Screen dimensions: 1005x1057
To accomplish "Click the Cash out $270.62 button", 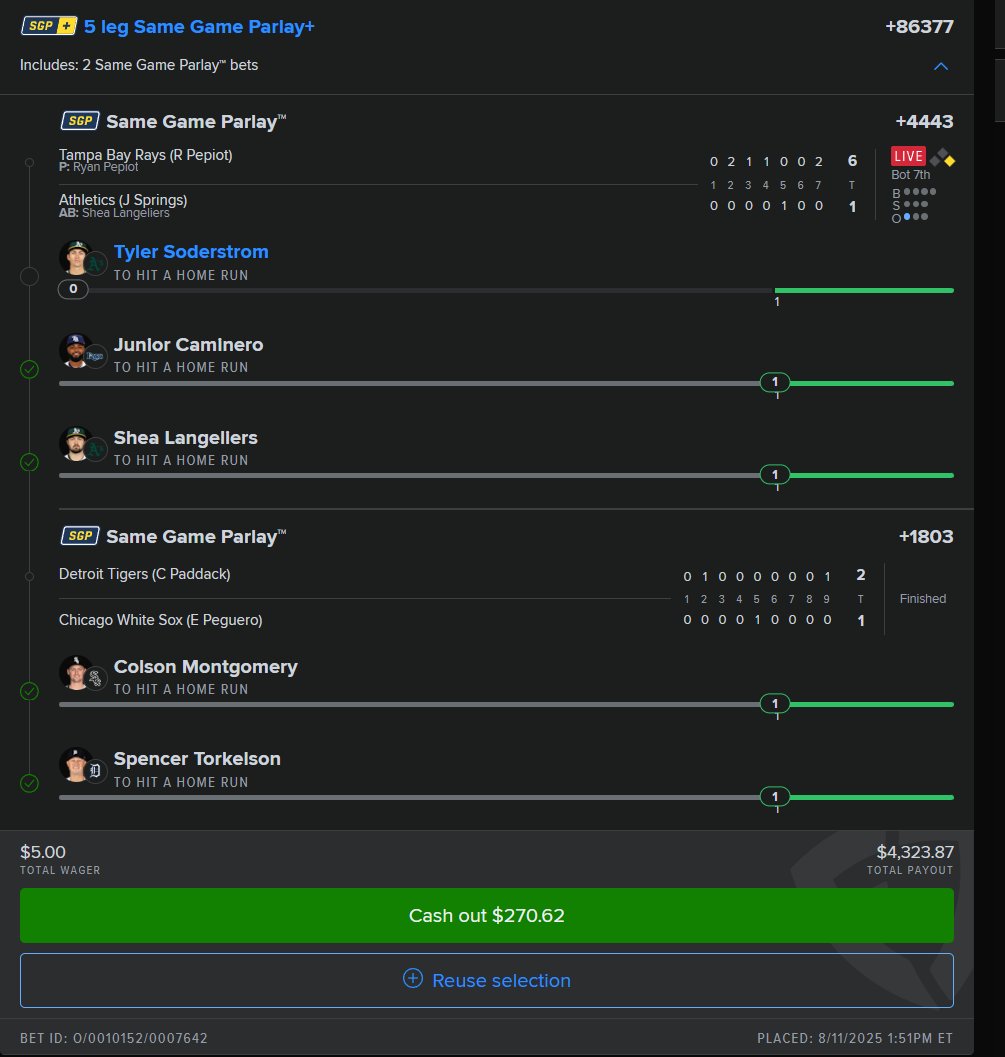I will [x=487, y=915].
